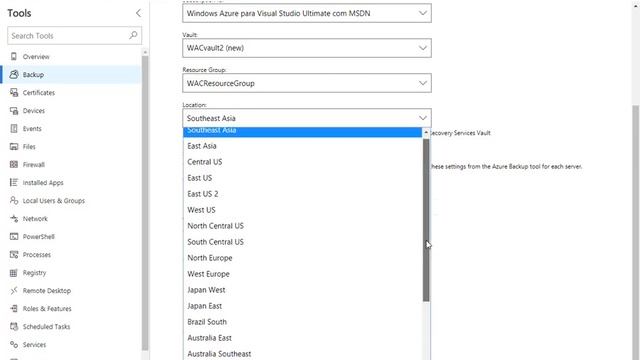Choose highlighted Southeast Asia list option
The width and height of the screenshot is (640, 360).
(x=302, y=131)
